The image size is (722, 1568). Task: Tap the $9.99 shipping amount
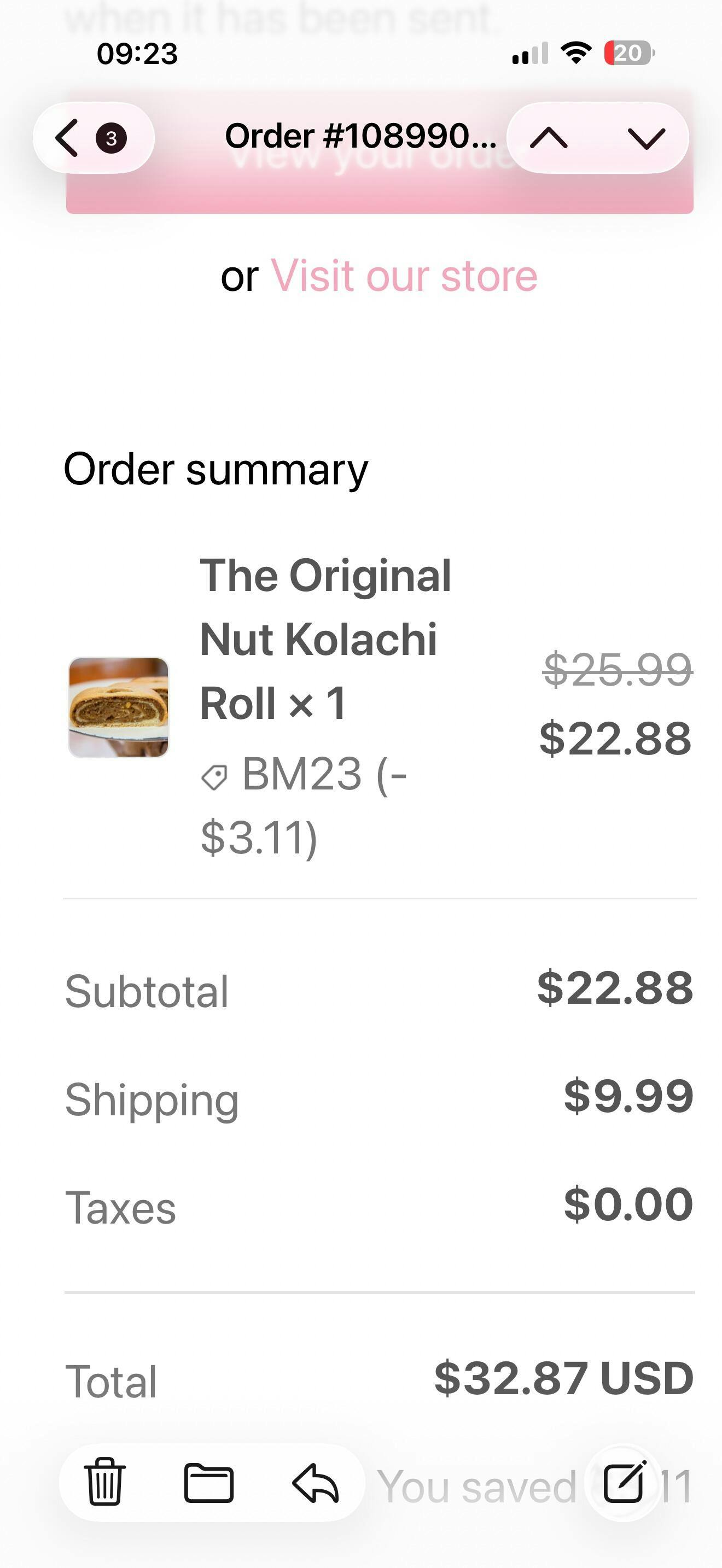coord(628,1096)
